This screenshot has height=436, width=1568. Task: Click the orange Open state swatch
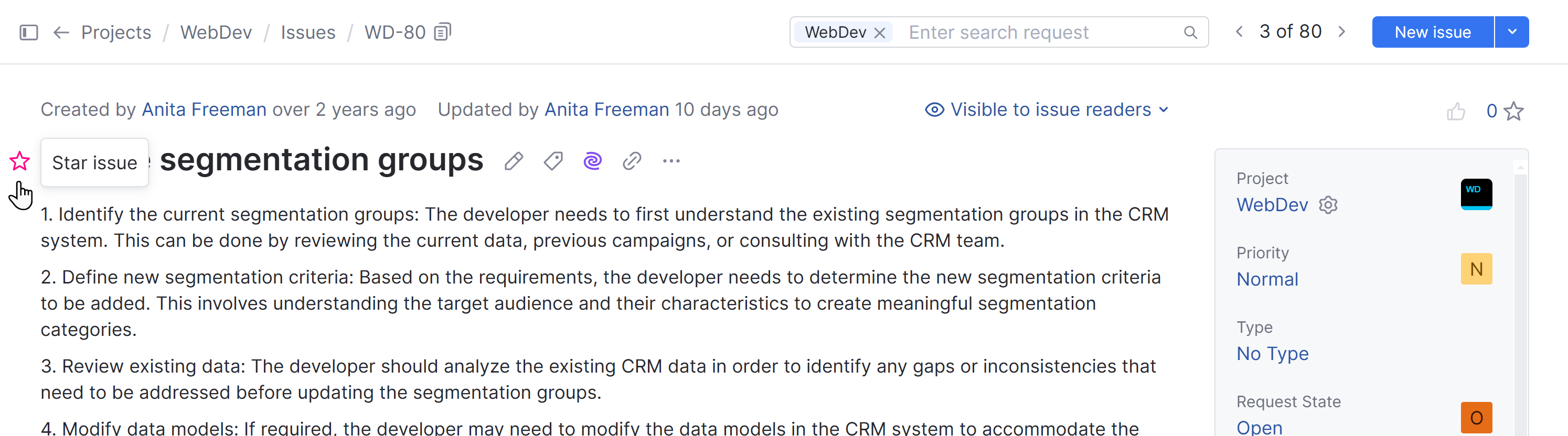coord(1476,418)
